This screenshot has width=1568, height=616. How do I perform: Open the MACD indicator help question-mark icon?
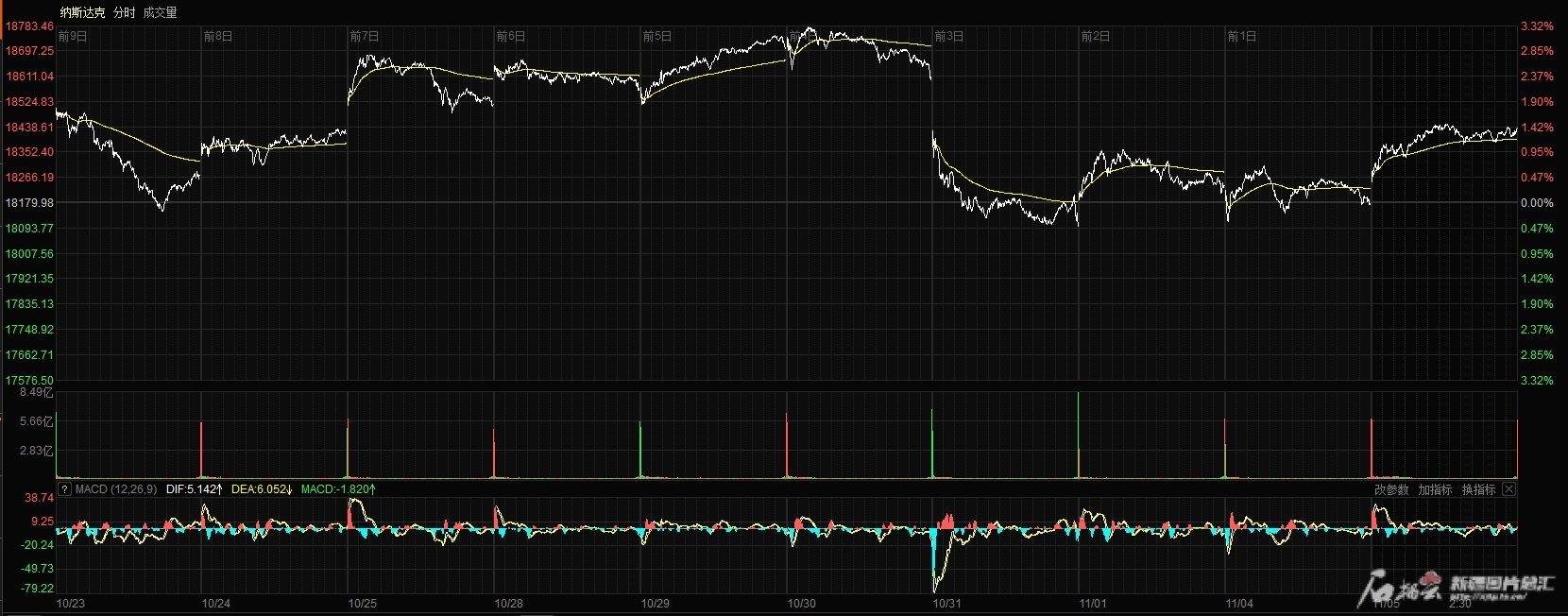click(64, 489)
